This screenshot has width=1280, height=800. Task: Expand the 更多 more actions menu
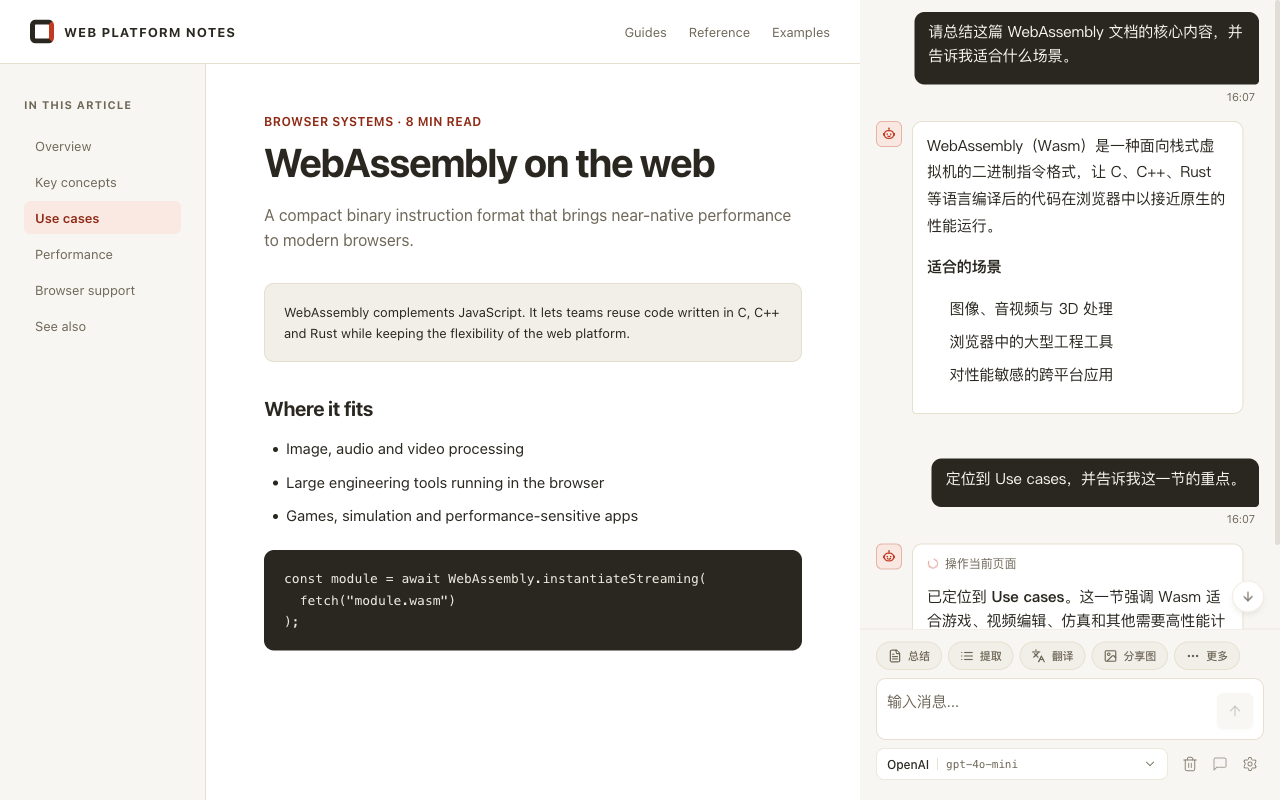(x=1207, y=656)
